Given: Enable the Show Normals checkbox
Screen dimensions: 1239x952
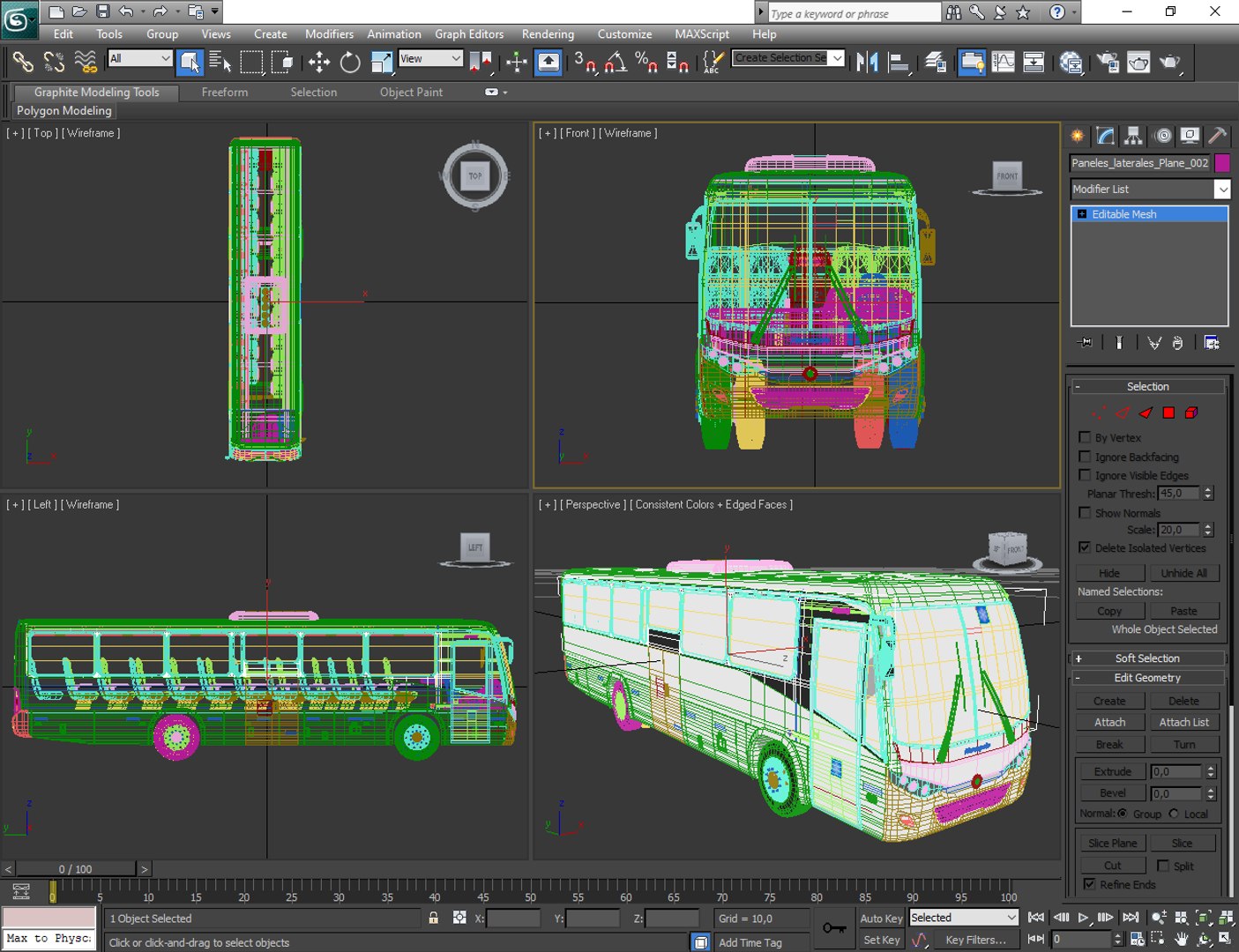Looking at the screenshot, I should 1085,513.
